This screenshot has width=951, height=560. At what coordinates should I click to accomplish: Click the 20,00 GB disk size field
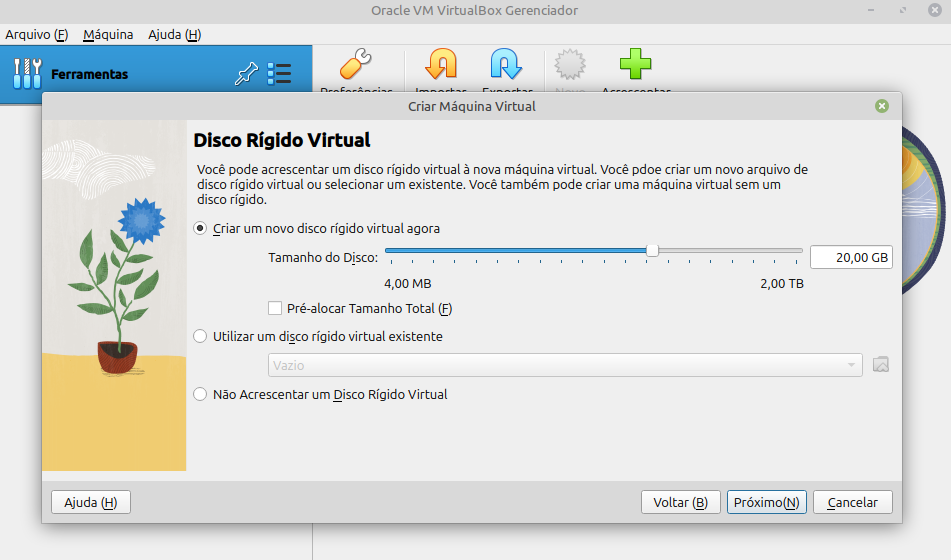click(850, 257)
